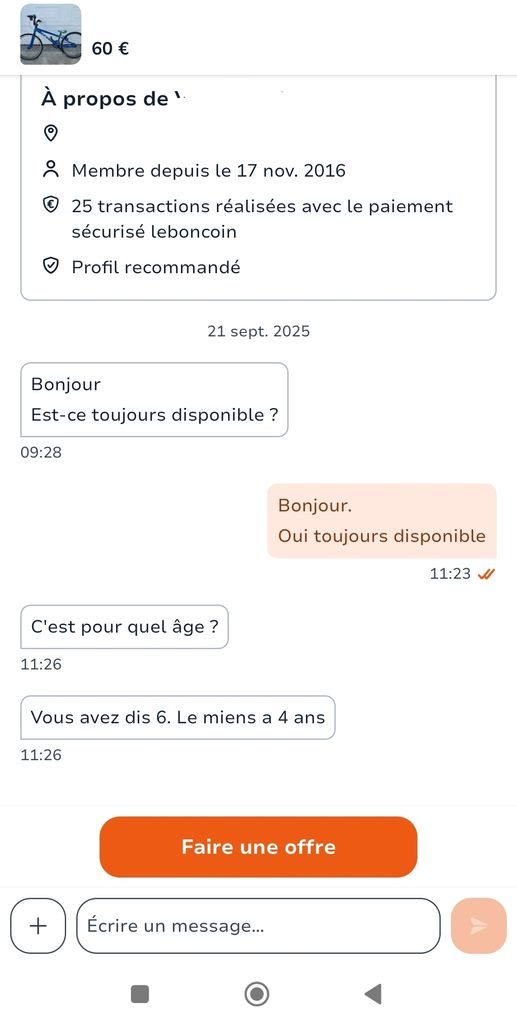Tap the Android back triangle button
Image resolution: width=517 pixels, height=1024 pixels.
click(x=373, y=994)
